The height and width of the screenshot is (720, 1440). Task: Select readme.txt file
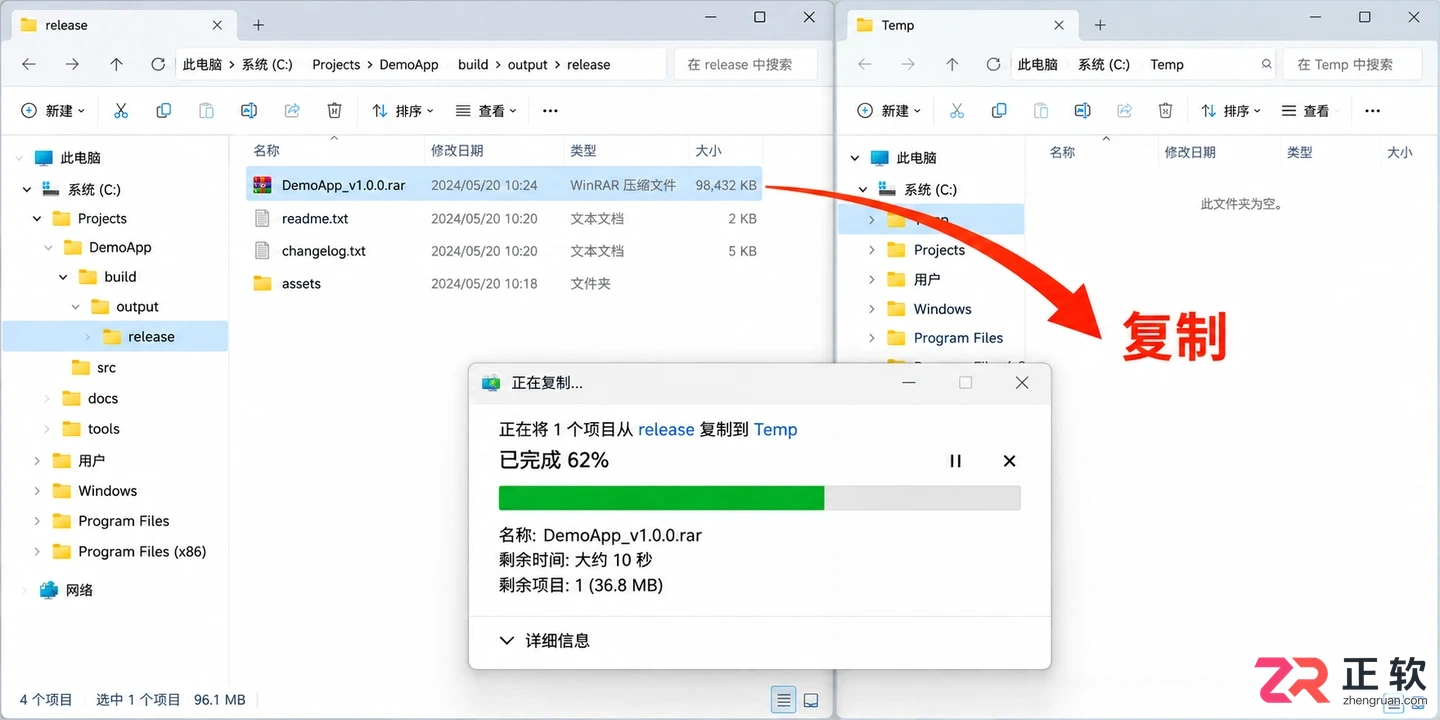point(504,218)
